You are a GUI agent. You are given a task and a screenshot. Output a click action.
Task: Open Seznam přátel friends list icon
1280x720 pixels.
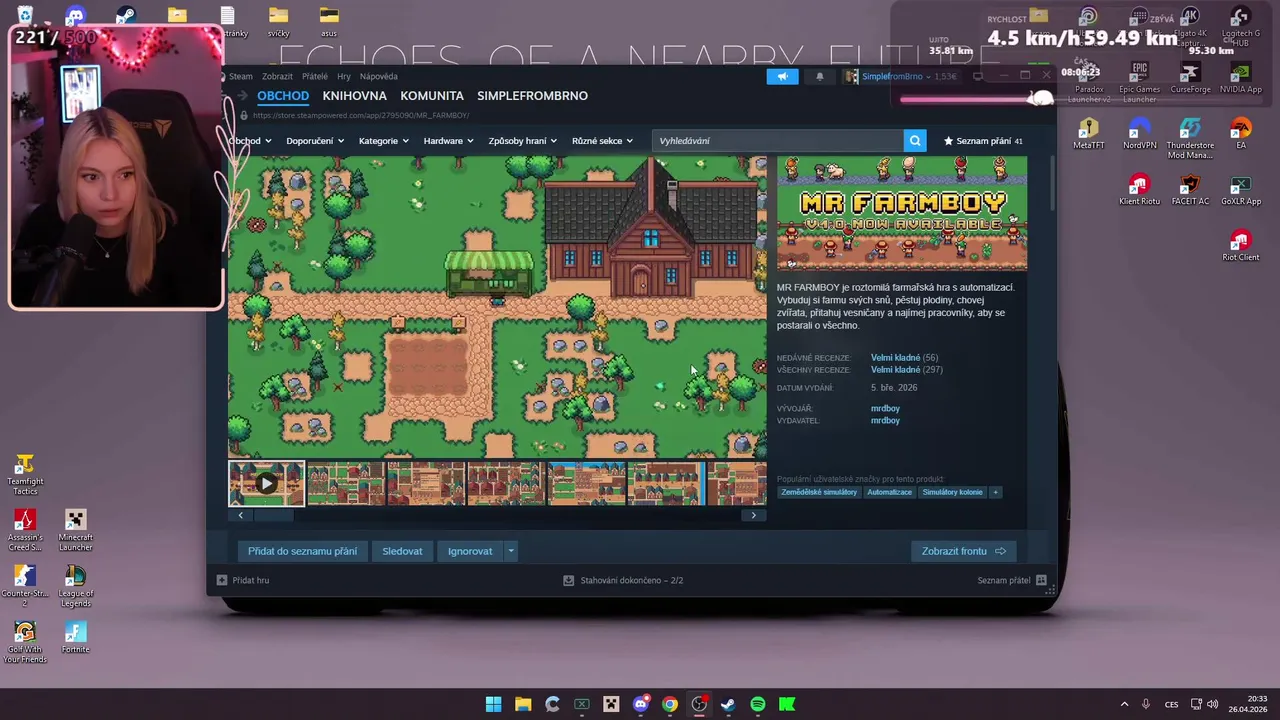tap(1041, 580)
